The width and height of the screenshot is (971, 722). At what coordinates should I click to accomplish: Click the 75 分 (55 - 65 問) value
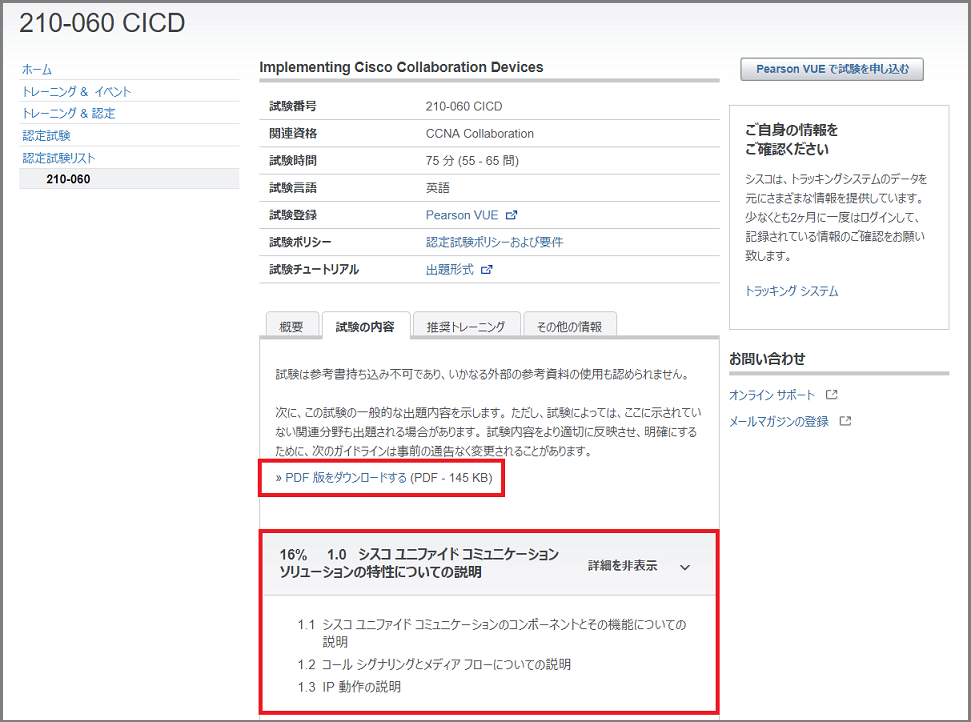tap(472, 161)
